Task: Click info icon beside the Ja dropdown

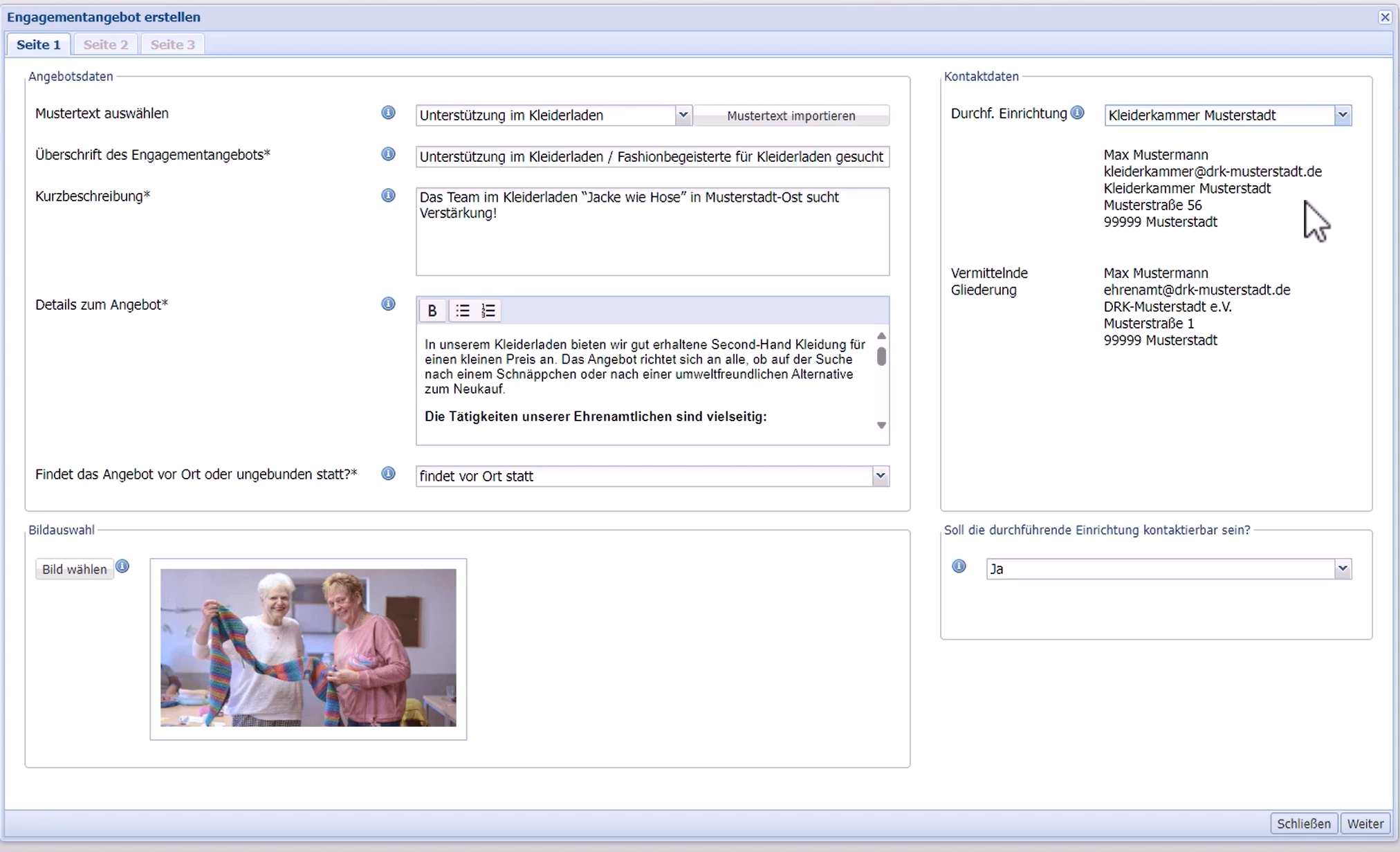Action: coord(959,566)
